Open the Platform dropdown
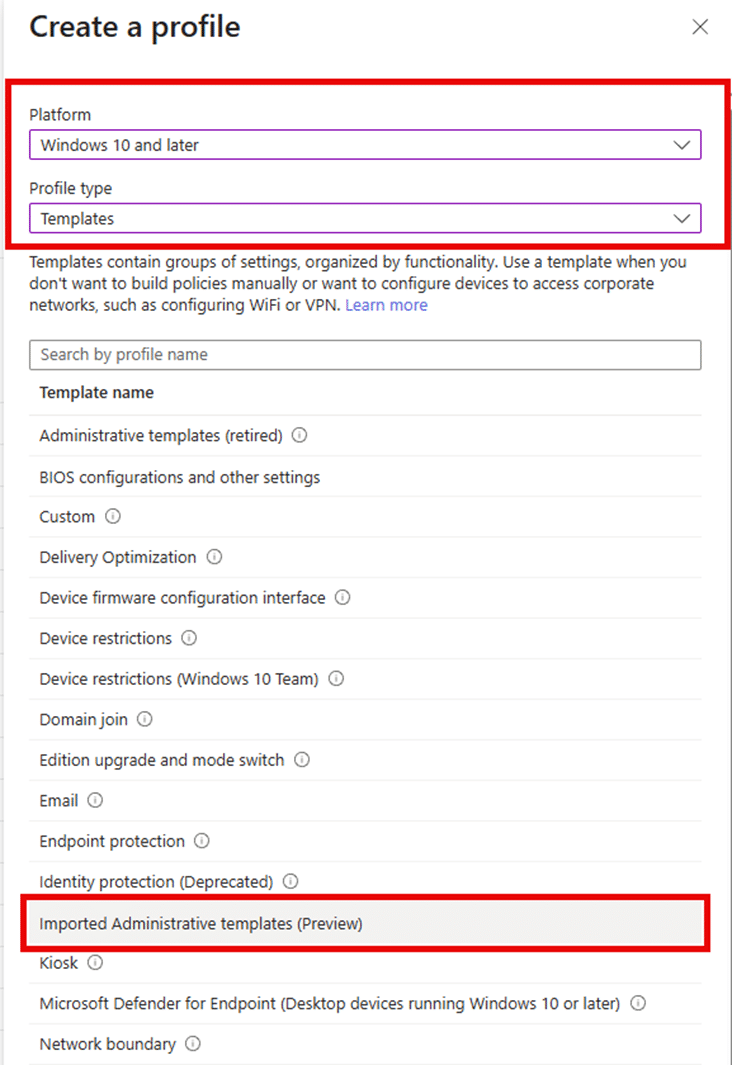 pos(365,145)
